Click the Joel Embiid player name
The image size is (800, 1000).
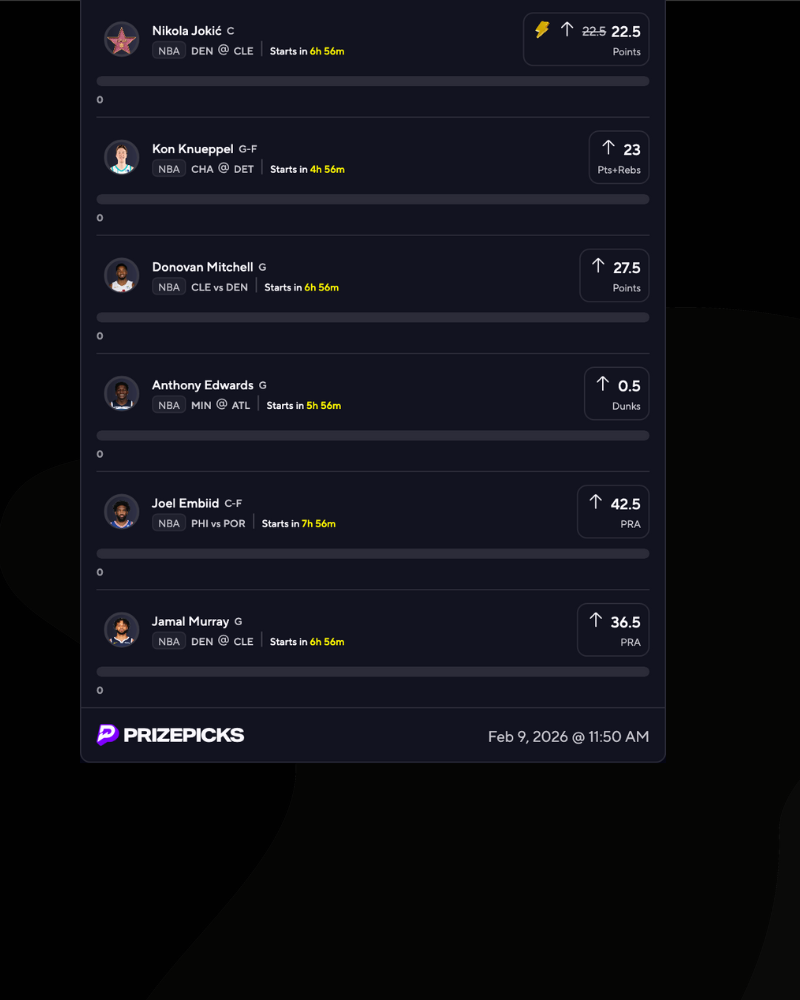tap(185, 504)
